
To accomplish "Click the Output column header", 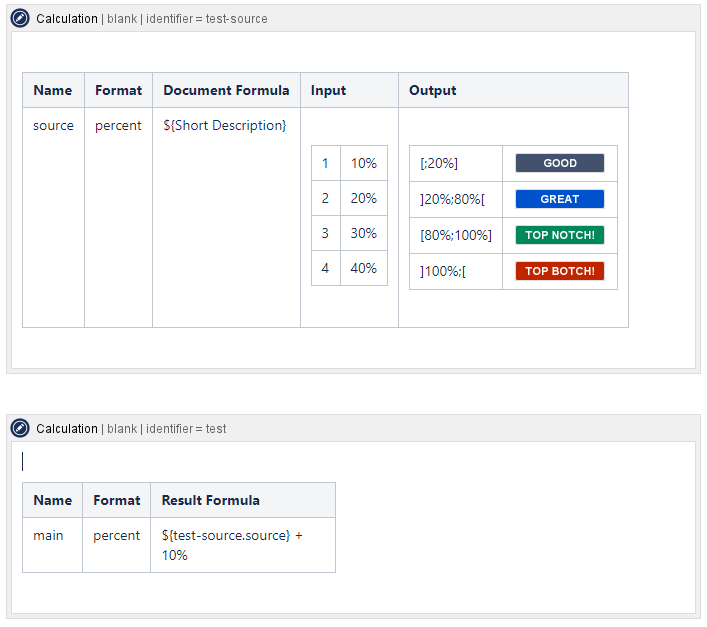I will coord(433,90).
